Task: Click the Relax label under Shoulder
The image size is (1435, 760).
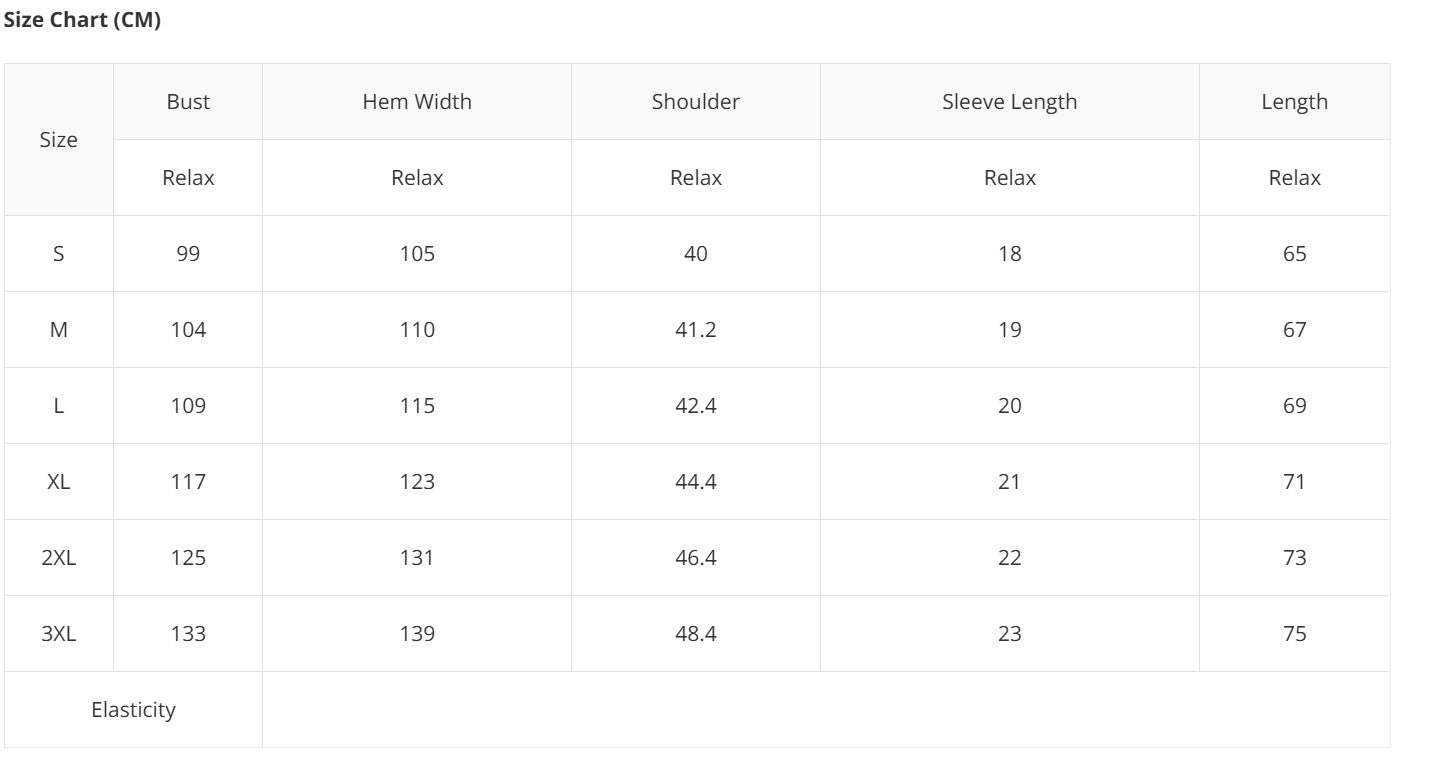Action: 696,178
